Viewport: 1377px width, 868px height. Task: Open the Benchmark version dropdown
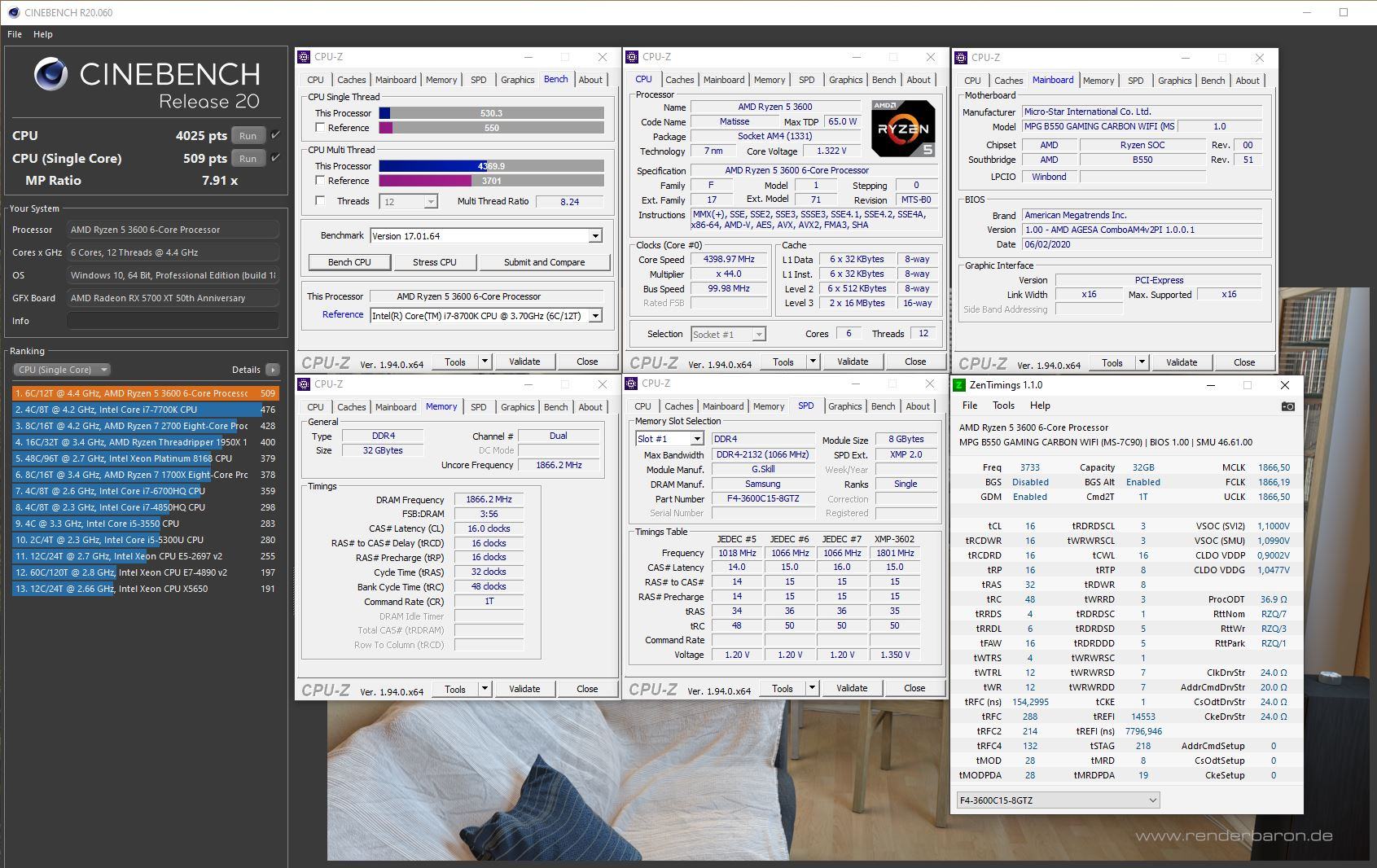click(x=595, y=236)
